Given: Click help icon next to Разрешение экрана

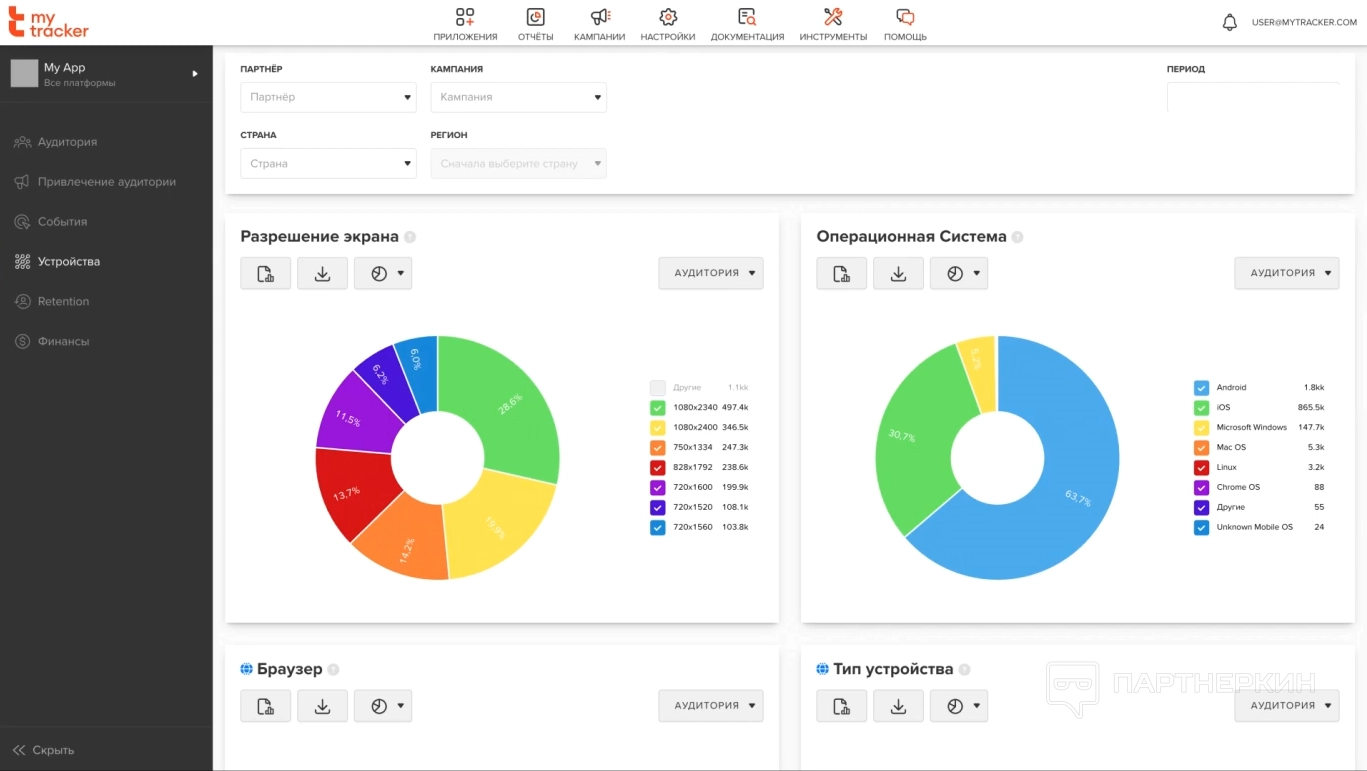Looking at the screenshot, I should tap(410, 238).
